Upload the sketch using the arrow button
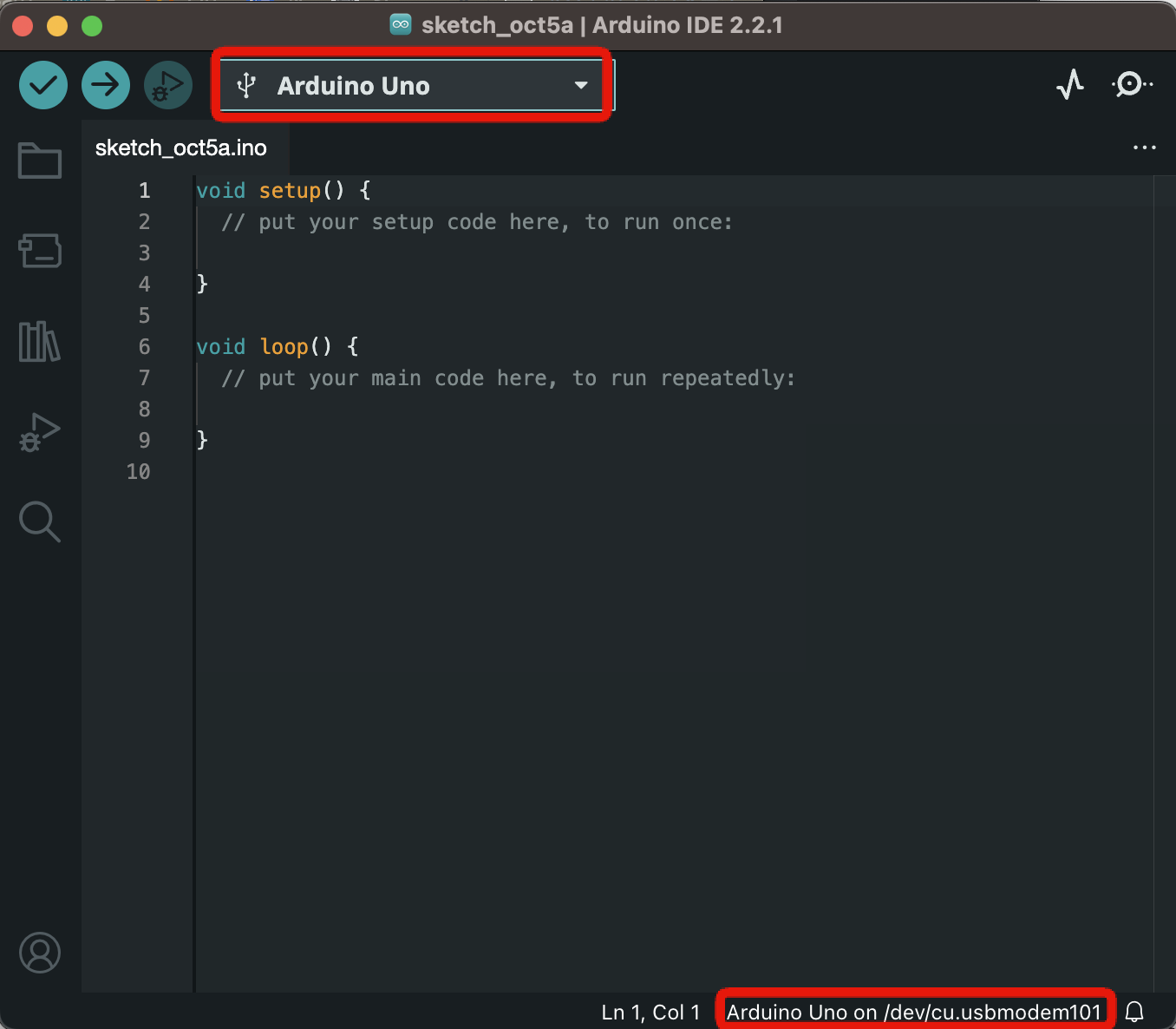1176x1029 pixels. point(106,85)
